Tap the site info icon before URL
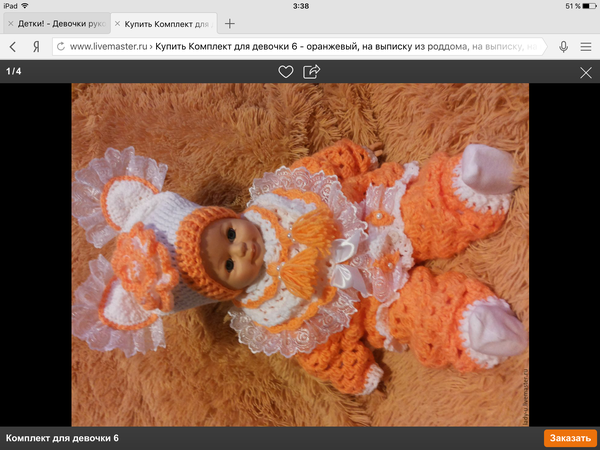Viewport: 600px width, 450px height. 61,47
